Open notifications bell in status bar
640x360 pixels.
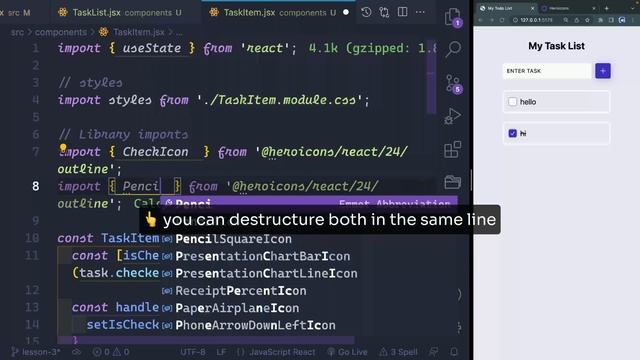tap(454, 351)
